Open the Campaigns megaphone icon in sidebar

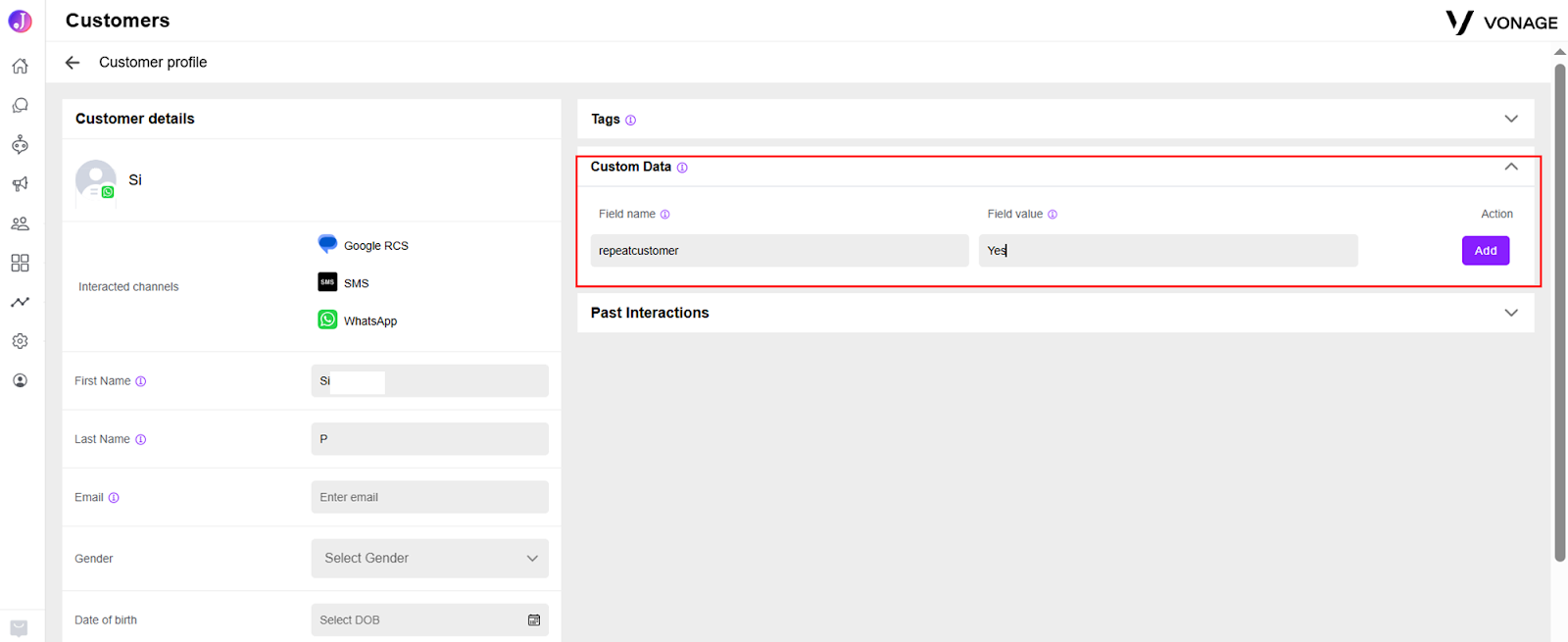tap(20, 184)
